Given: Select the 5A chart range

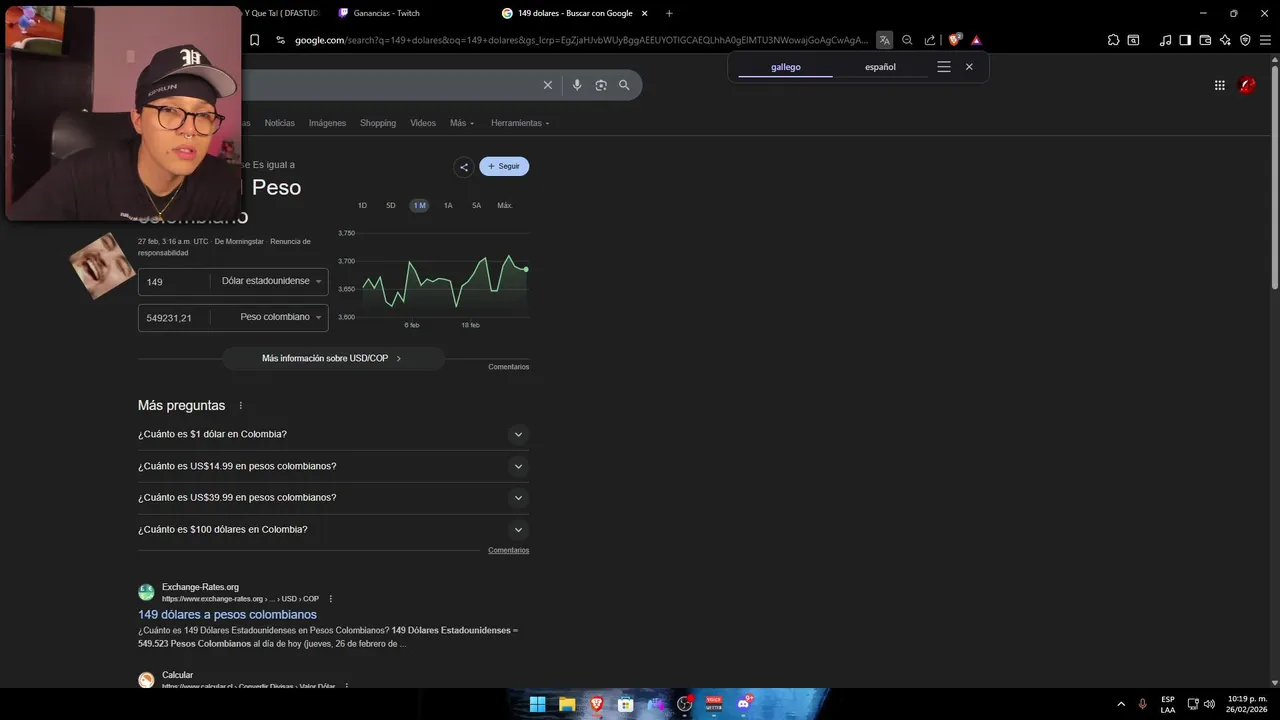Looking at the screenshot, I should click(476, 205).
